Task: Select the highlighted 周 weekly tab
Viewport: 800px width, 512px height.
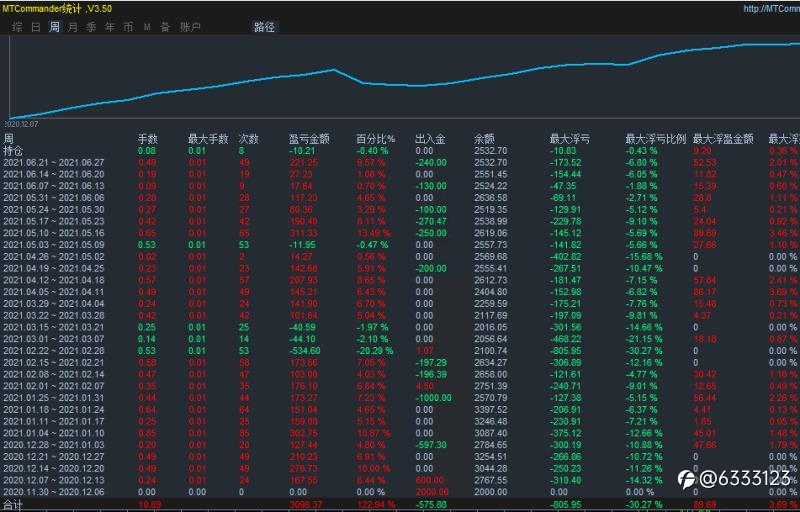Action: click(54, 28)
